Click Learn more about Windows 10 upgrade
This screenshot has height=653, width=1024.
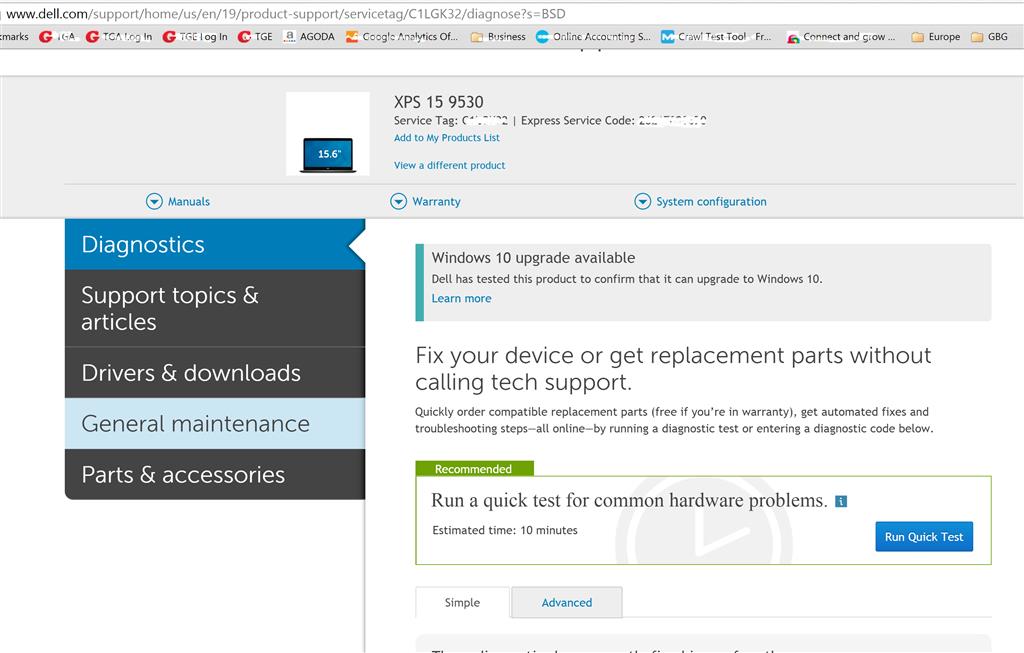[x=461, y=298]
